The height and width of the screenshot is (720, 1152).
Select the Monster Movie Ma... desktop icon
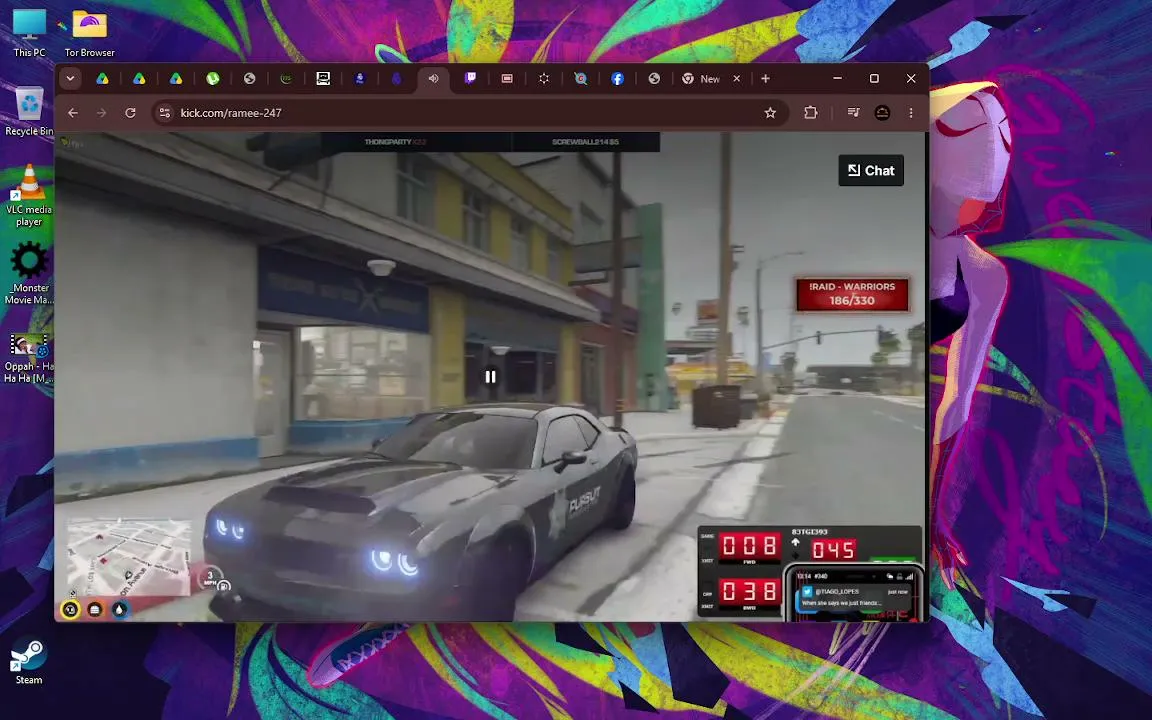coord(29,273)
